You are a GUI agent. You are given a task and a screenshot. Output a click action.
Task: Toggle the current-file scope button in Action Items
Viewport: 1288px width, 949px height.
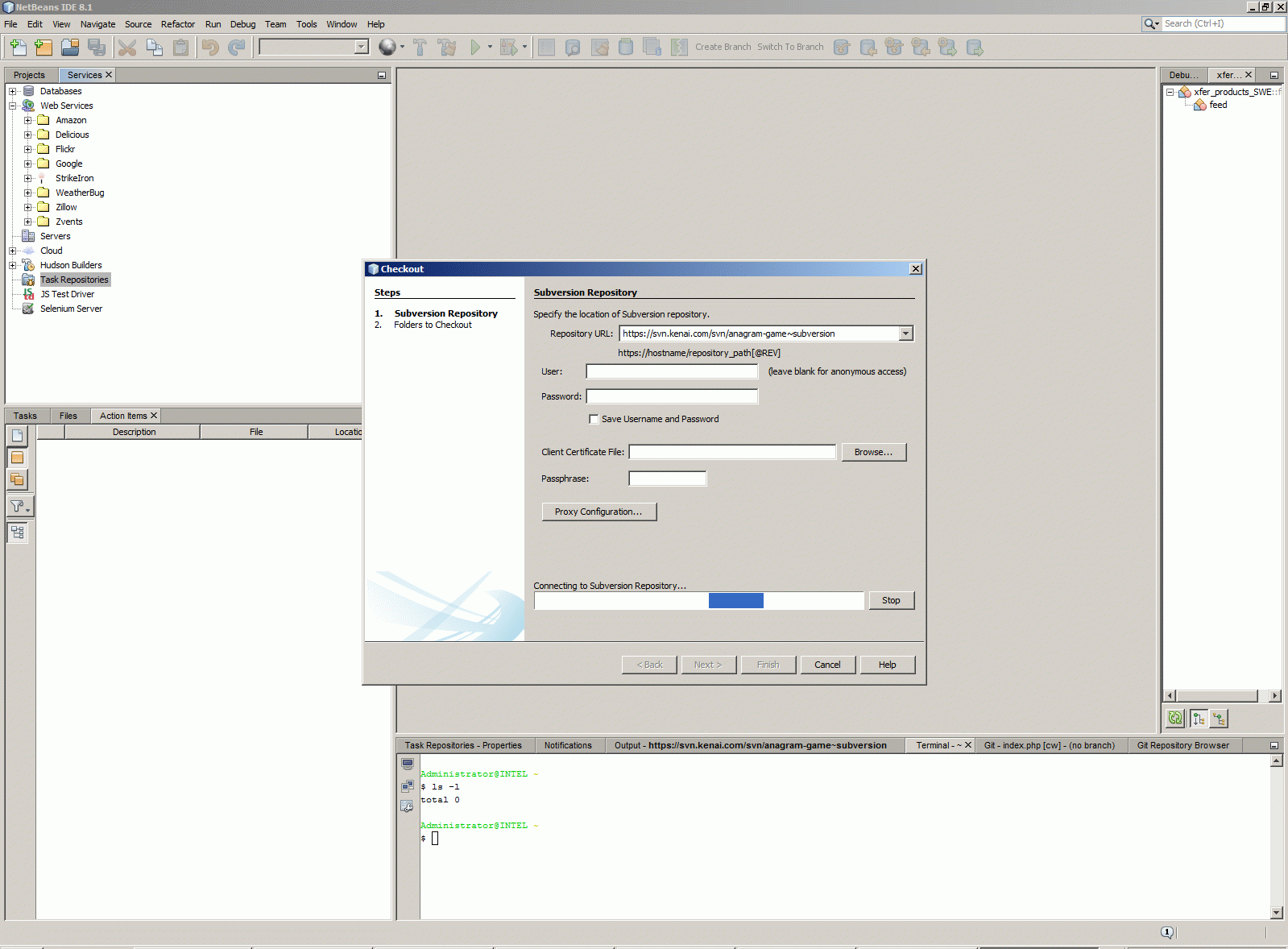18,435
